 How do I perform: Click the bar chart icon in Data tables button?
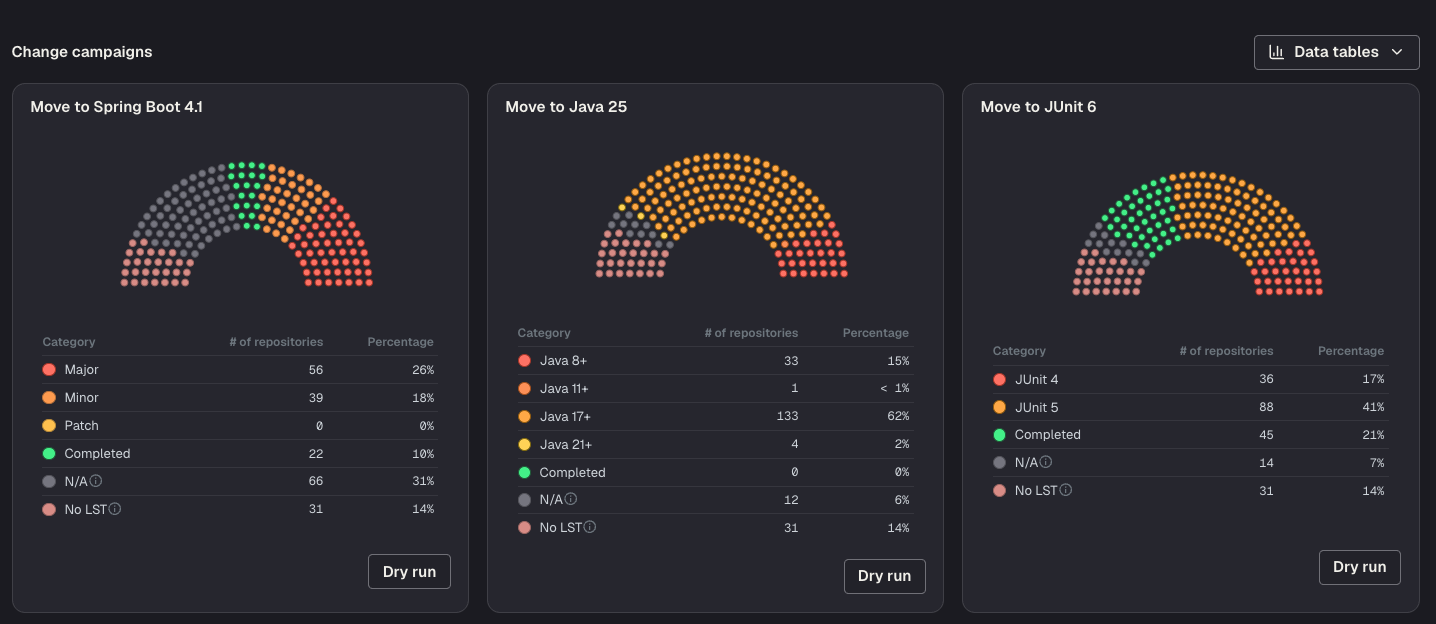tap(1276, 52)
